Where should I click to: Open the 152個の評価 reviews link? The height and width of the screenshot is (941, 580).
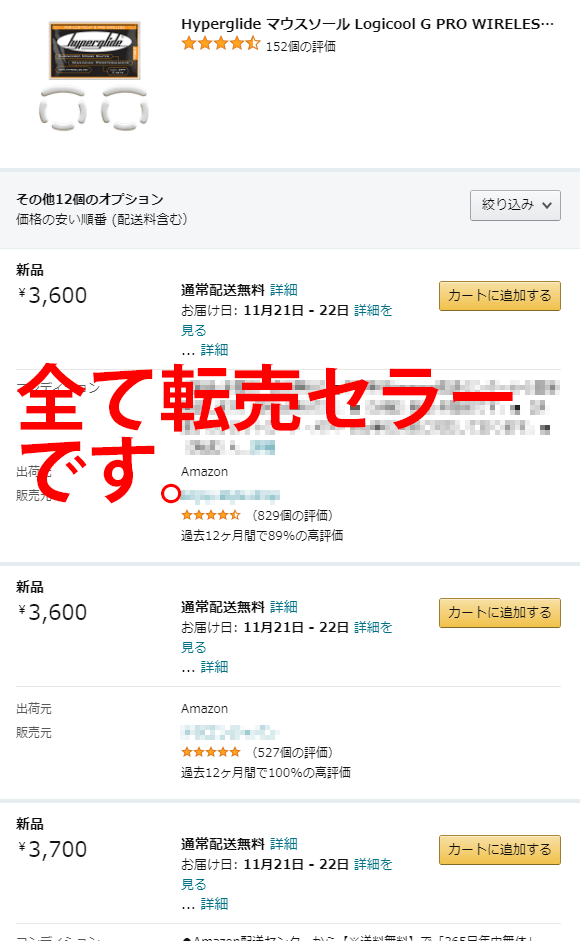[300, 46]
